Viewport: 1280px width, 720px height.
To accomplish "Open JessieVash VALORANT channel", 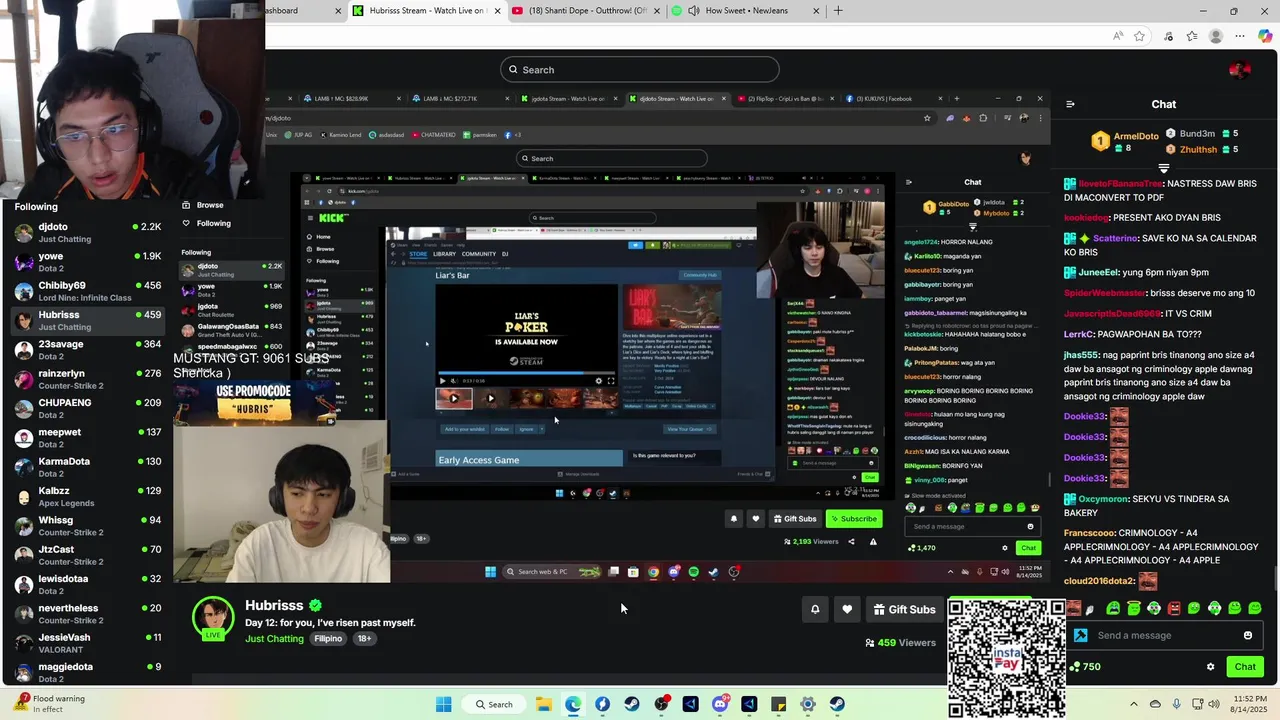I will tap(86, 643).
